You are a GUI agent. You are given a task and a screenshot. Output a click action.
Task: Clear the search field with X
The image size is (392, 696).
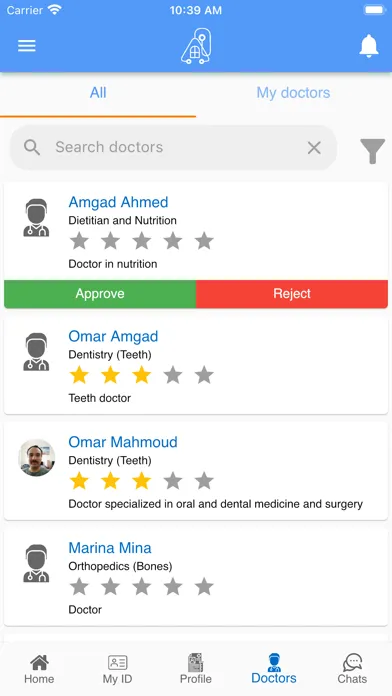(314, 148)
